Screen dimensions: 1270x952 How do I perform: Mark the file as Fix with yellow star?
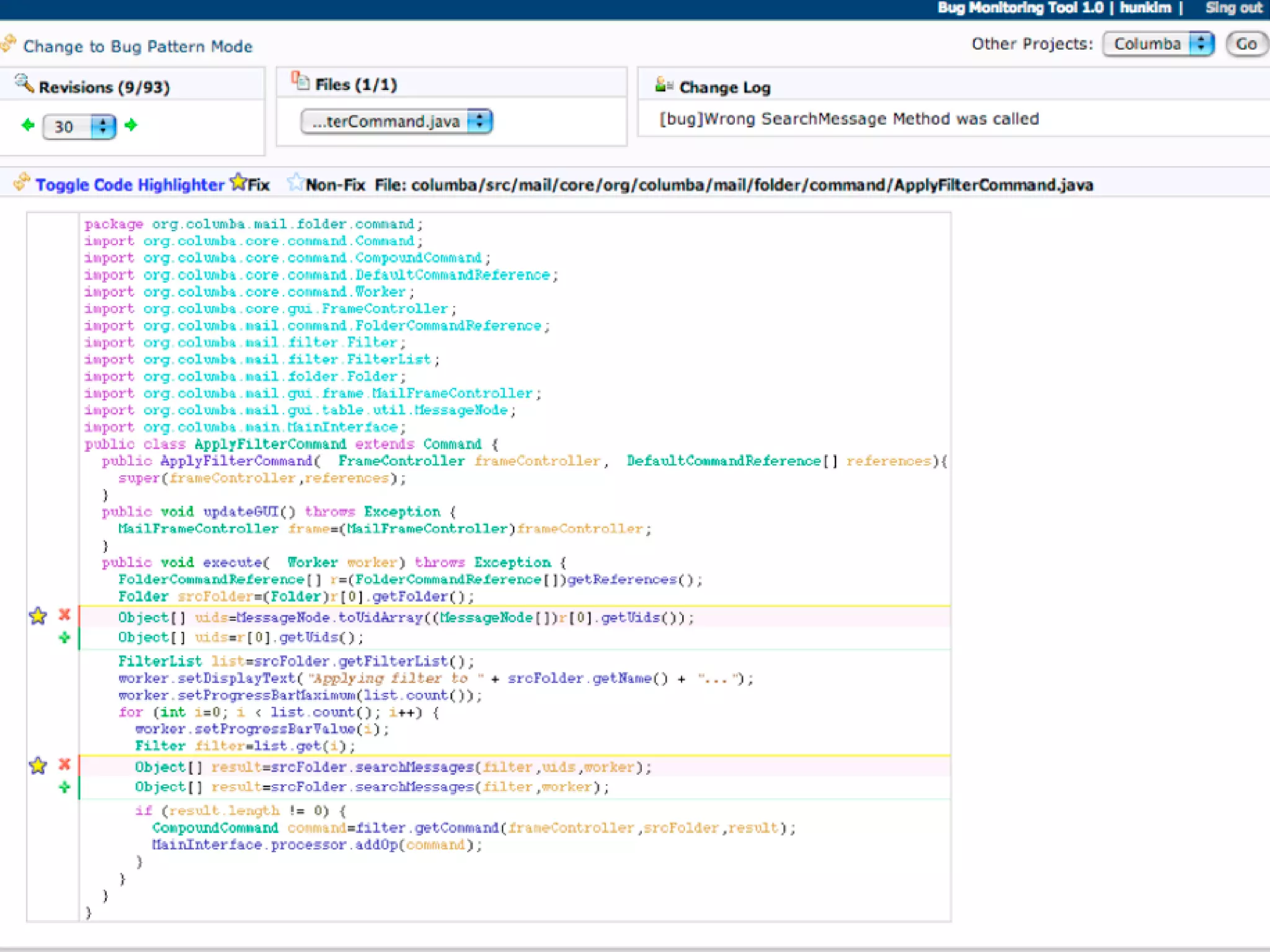click(x=238, y=182)
